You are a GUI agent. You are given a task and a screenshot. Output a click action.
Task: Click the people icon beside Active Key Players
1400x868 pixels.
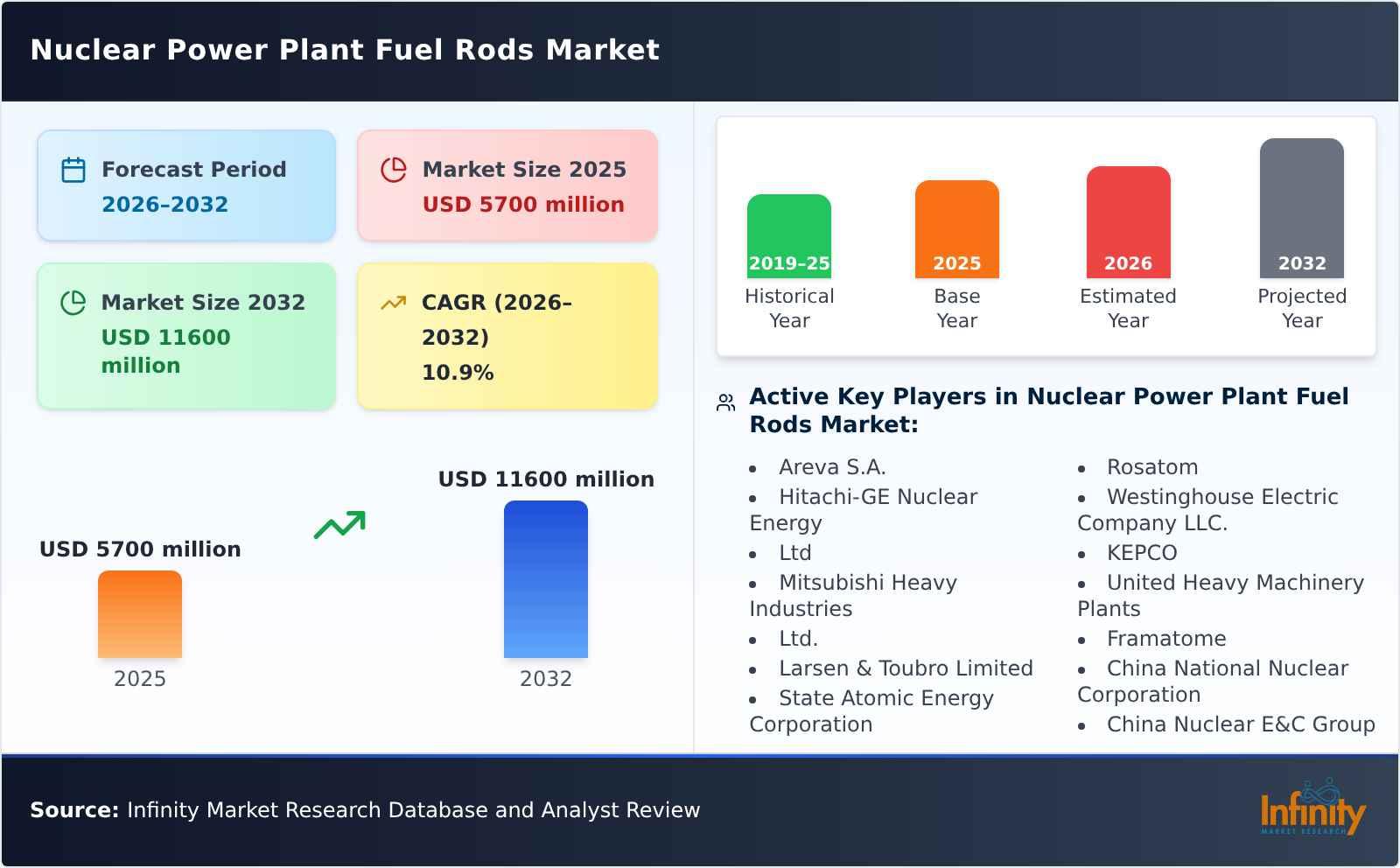(x=725, y=402)
